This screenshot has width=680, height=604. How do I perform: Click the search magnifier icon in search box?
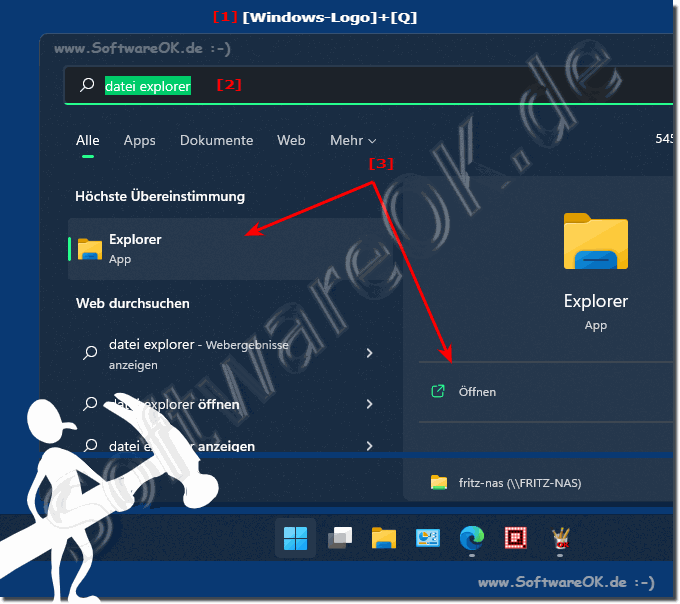(87, 85)
